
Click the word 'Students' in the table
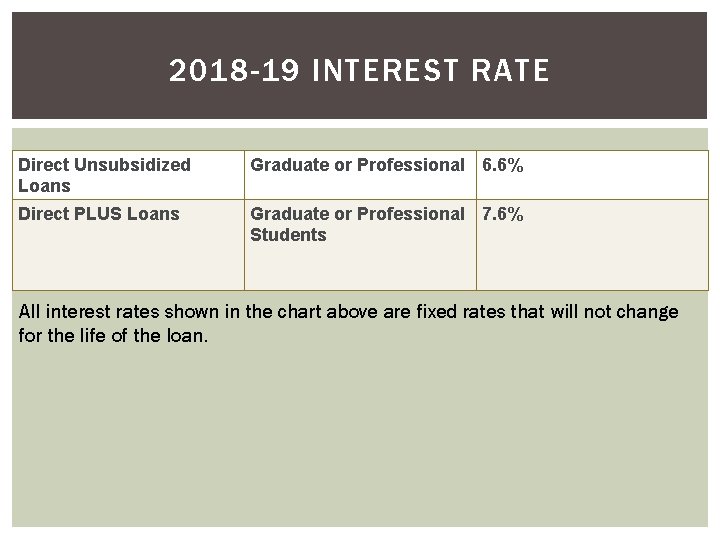coord(288,235)
